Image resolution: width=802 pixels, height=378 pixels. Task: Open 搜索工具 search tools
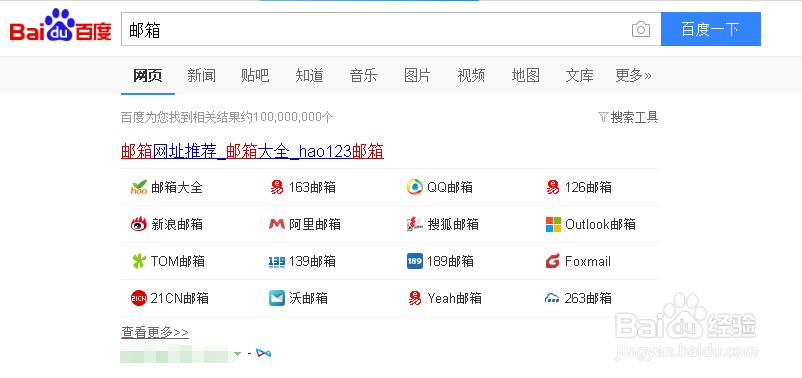(634, 118)
